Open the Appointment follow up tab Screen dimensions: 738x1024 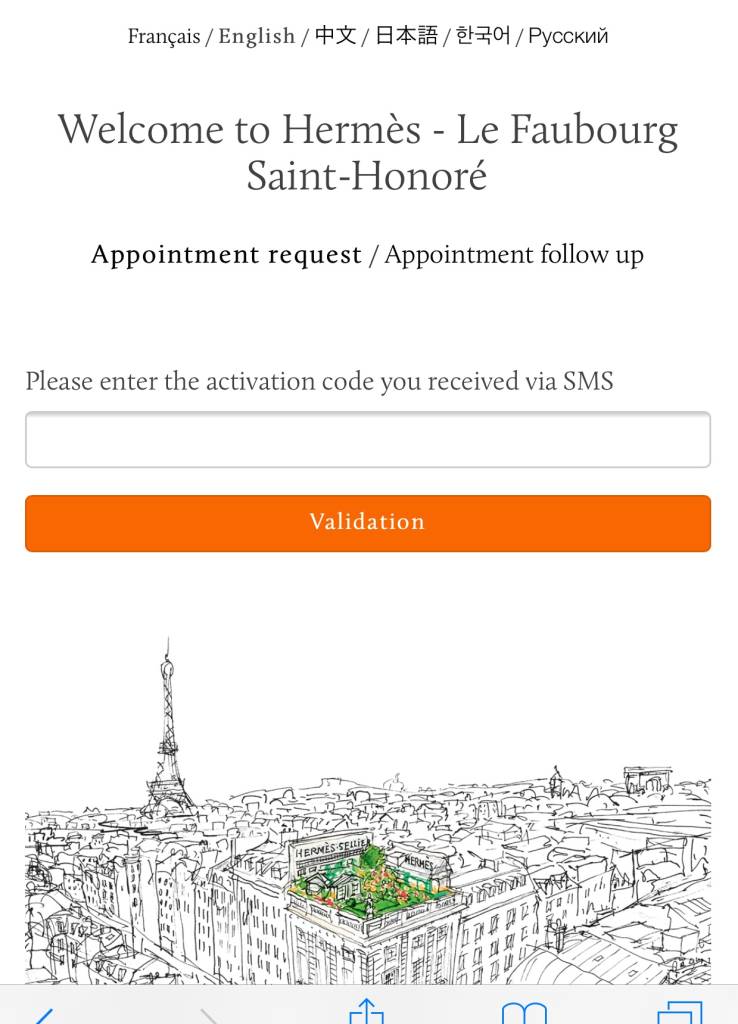pos(514,254)
